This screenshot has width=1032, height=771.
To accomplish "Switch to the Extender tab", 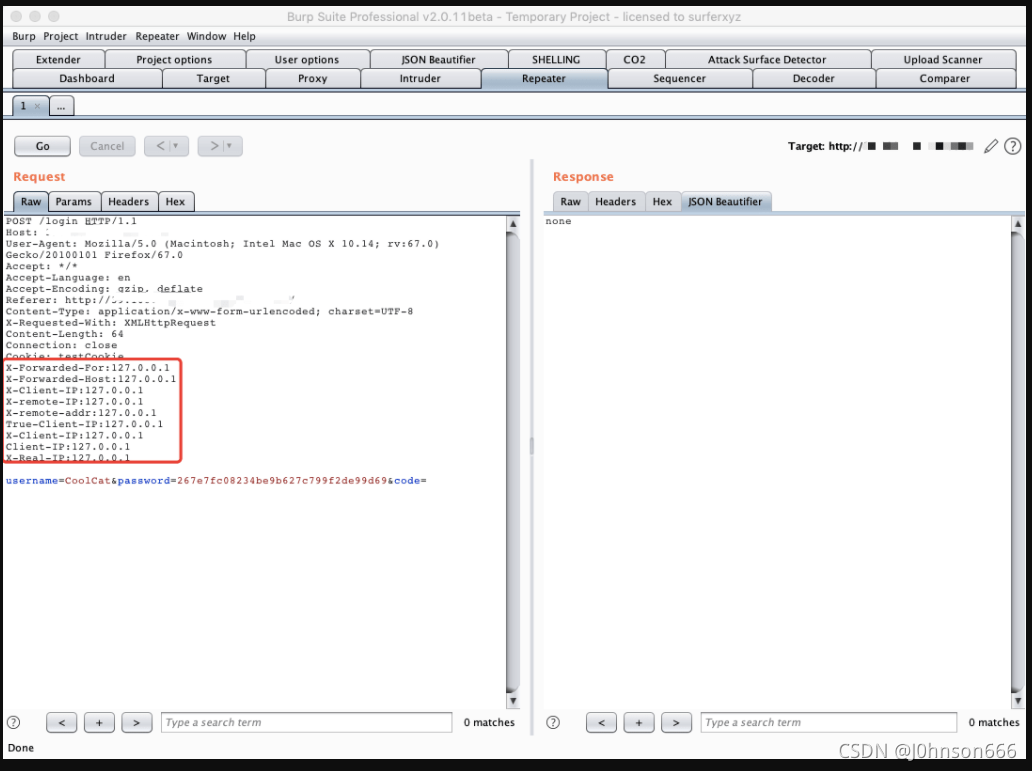I will 58,59.
